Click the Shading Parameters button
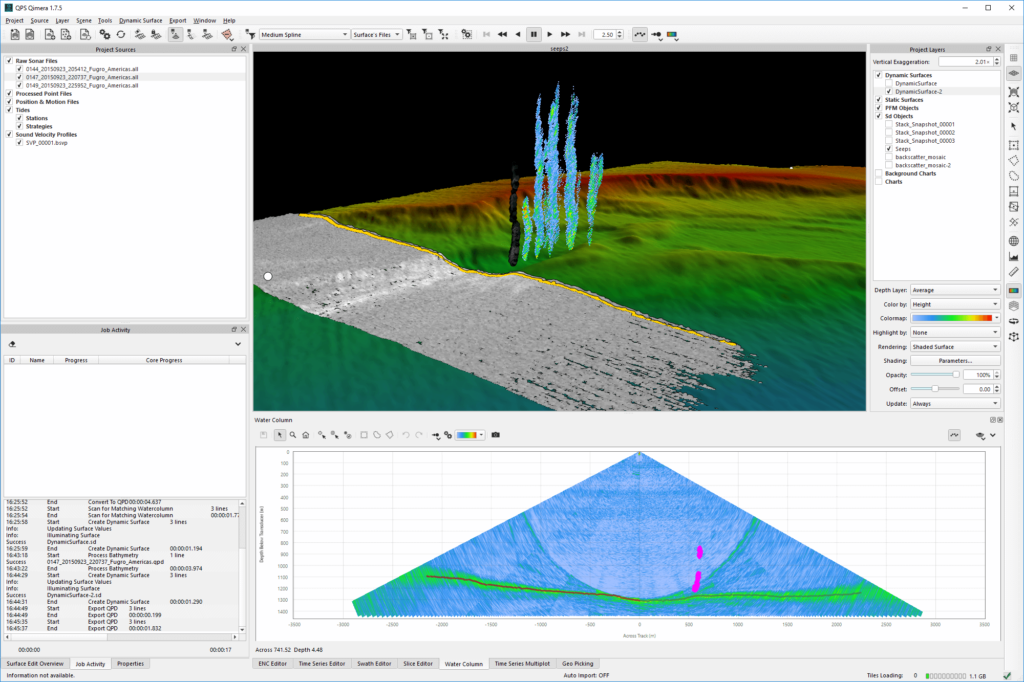The image size is (1024, 682). (954, 360)
